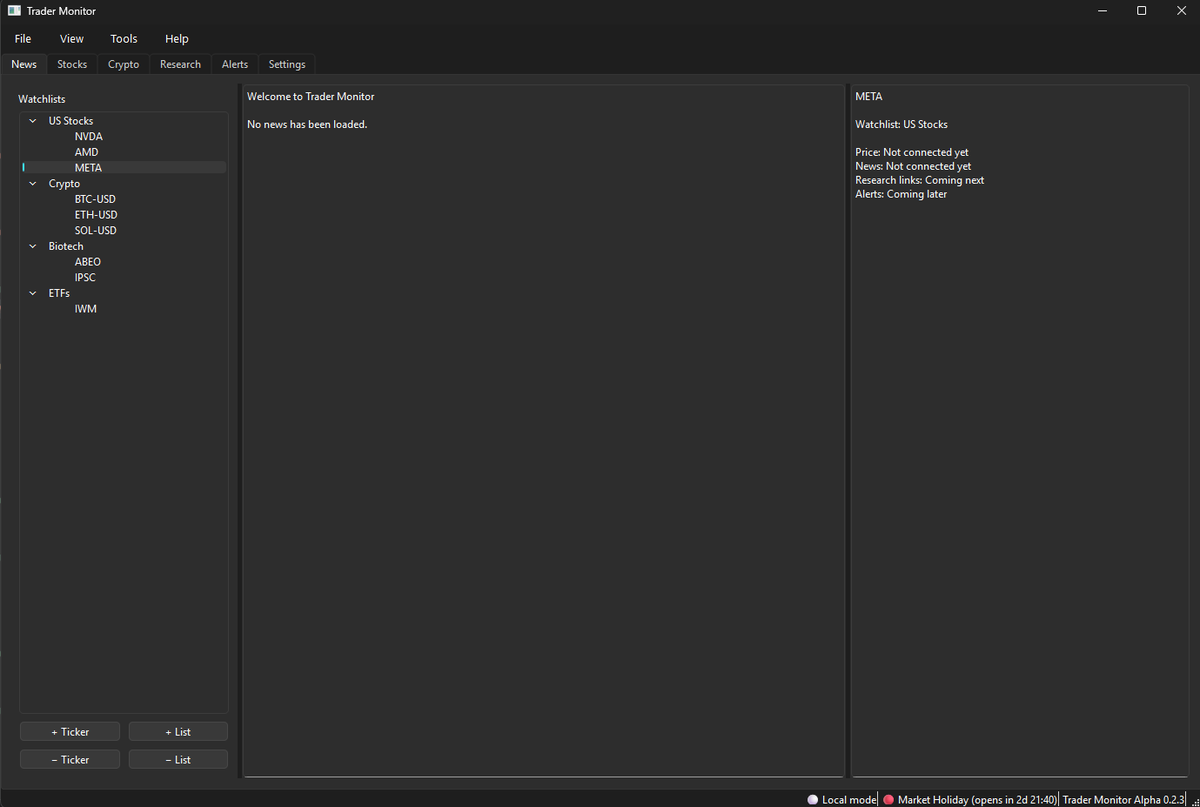Open the File menu
This screenshot has width=1200, height=807.
(x=23, y=39)
